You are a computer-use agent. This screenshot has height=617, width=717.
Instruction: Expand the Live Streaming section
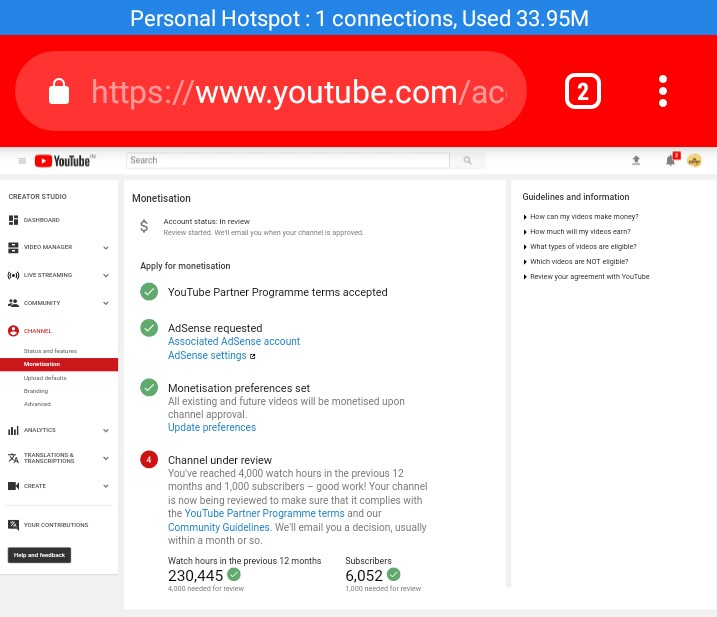point(106,275)
